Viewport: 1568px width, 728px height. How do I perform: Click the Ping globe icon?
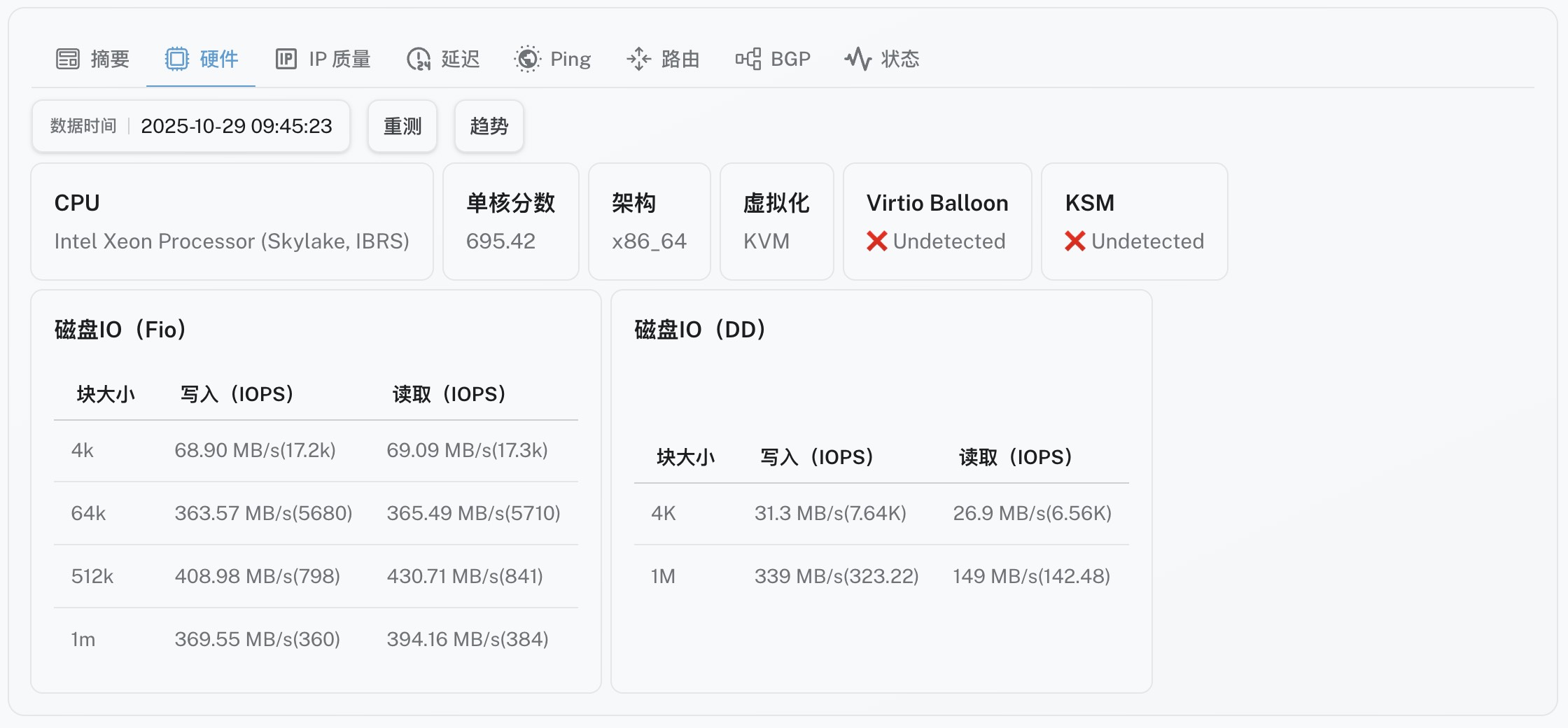pos(528,59)
